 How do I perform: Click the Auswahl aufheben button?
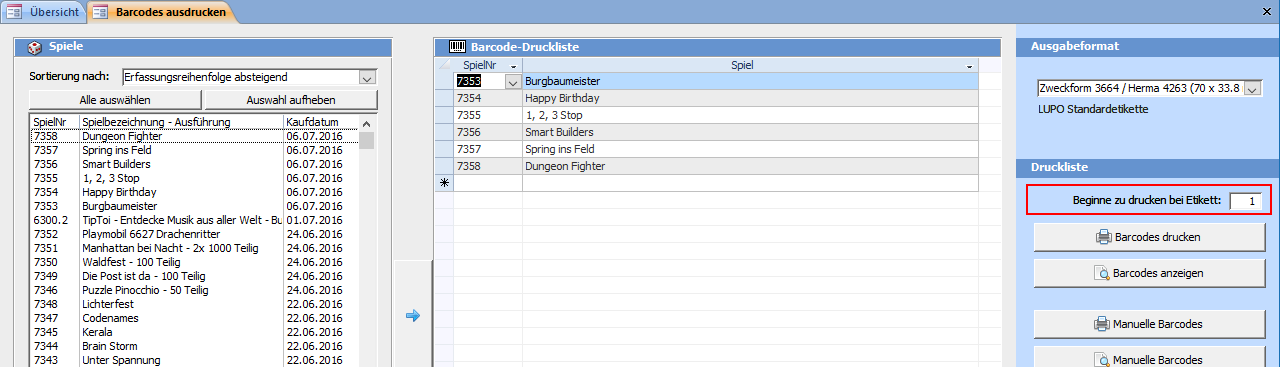291,100
